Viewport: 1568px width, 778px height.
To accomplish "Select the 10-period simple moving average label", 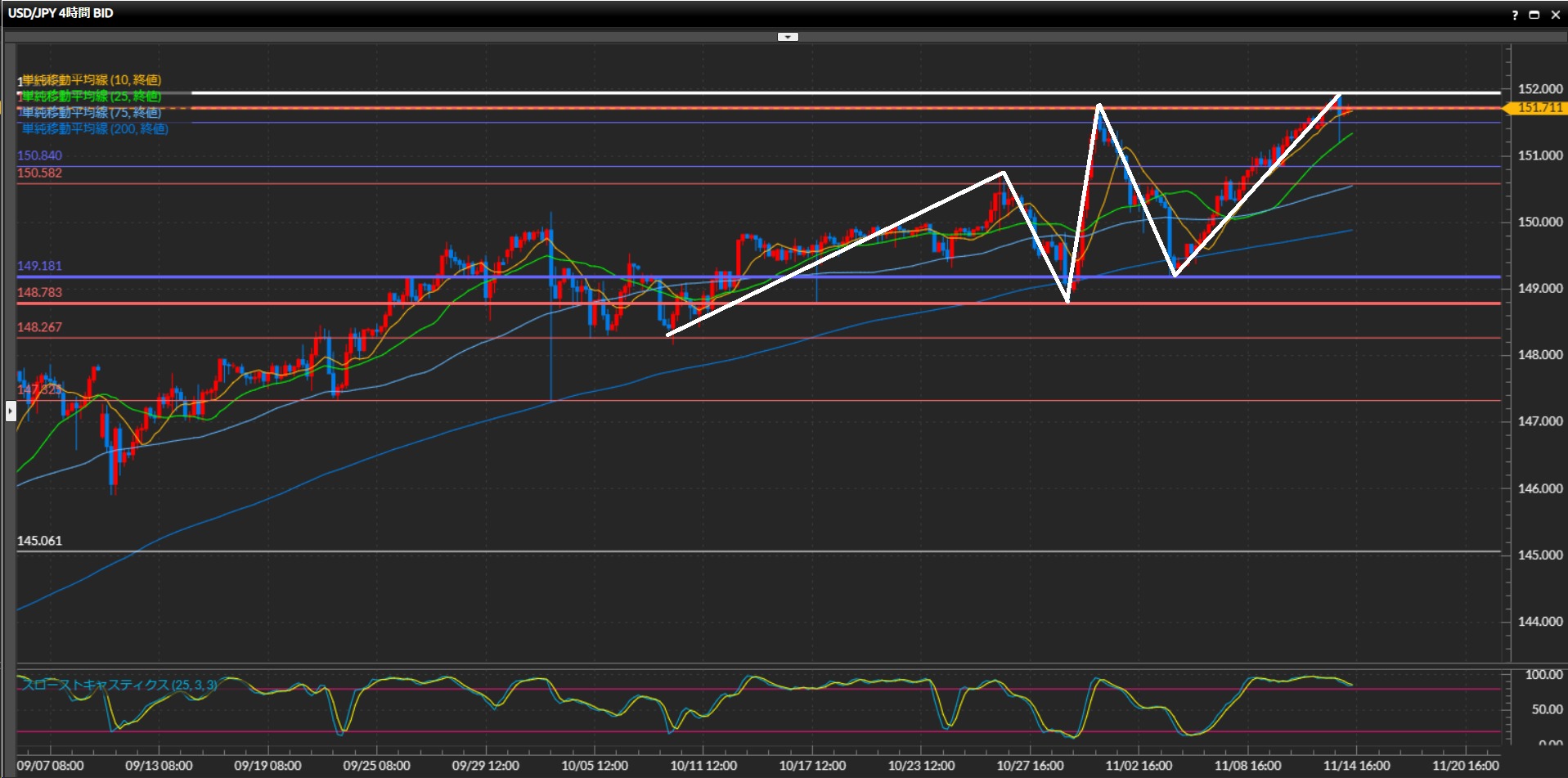I will [x=91, y=80].
